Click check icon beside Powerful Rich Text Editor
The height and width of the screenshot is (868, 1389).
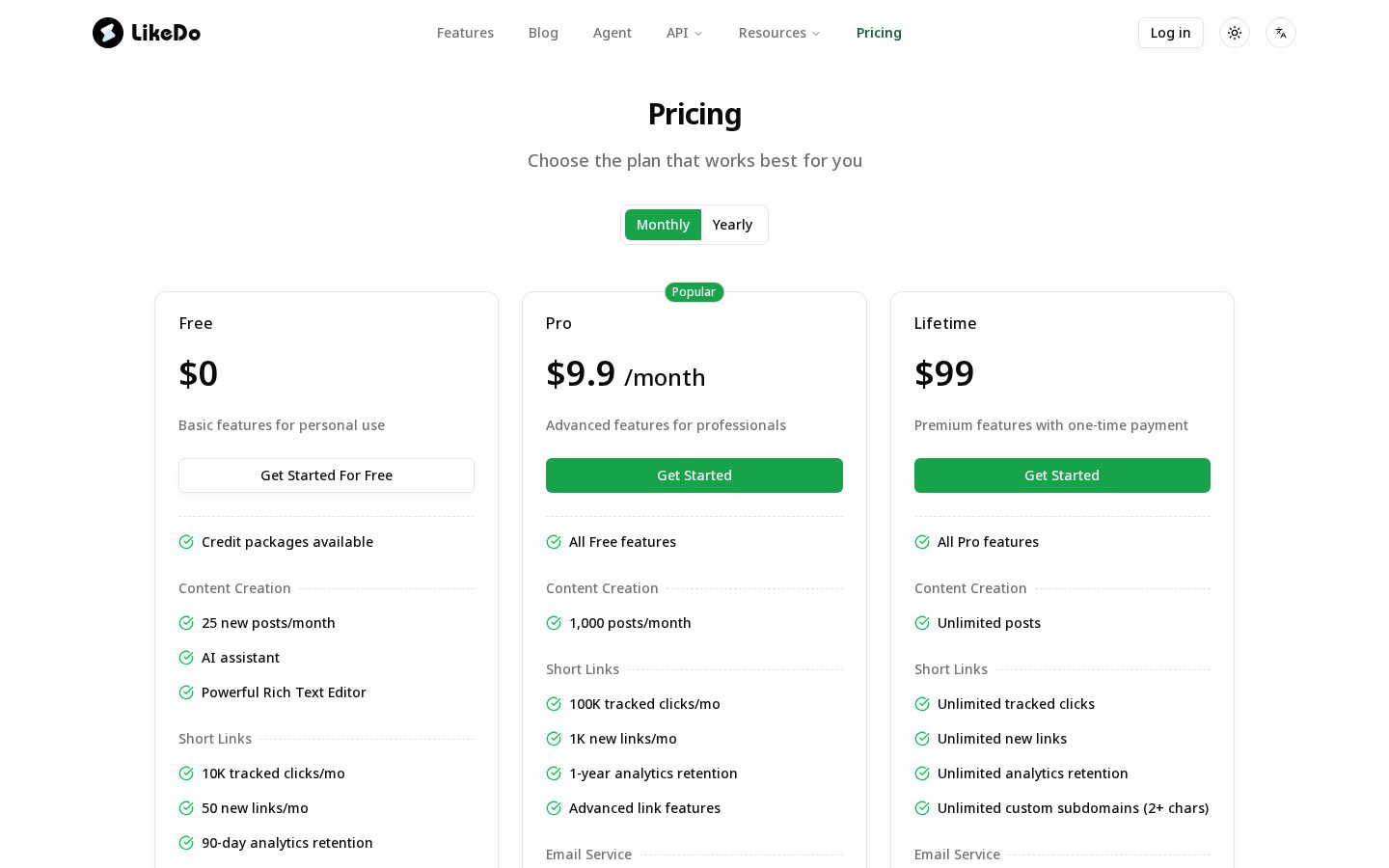click(186, 692)
